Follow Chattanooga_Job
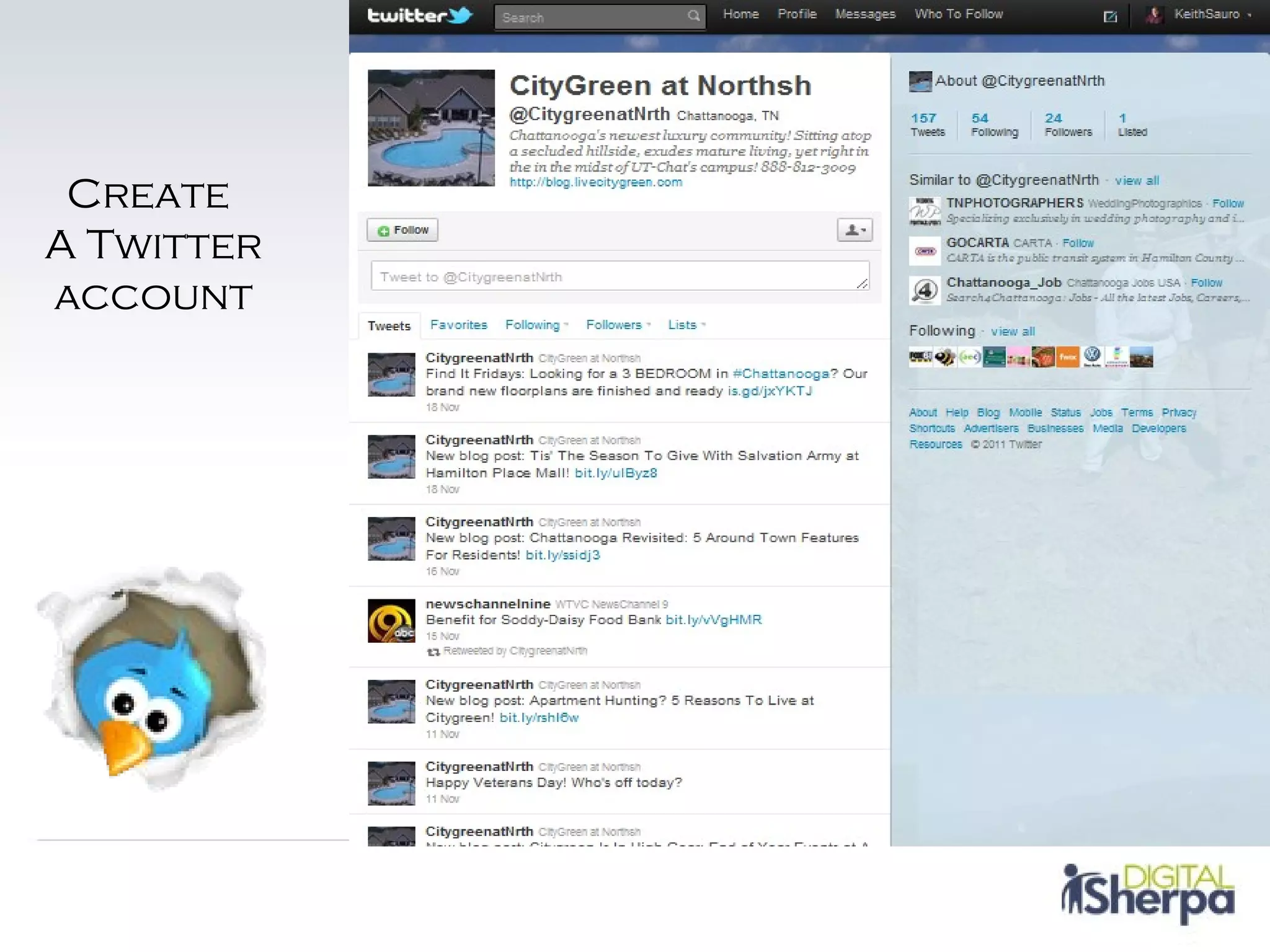This screenshot has height=952, width=1270. click(1206, 283)
